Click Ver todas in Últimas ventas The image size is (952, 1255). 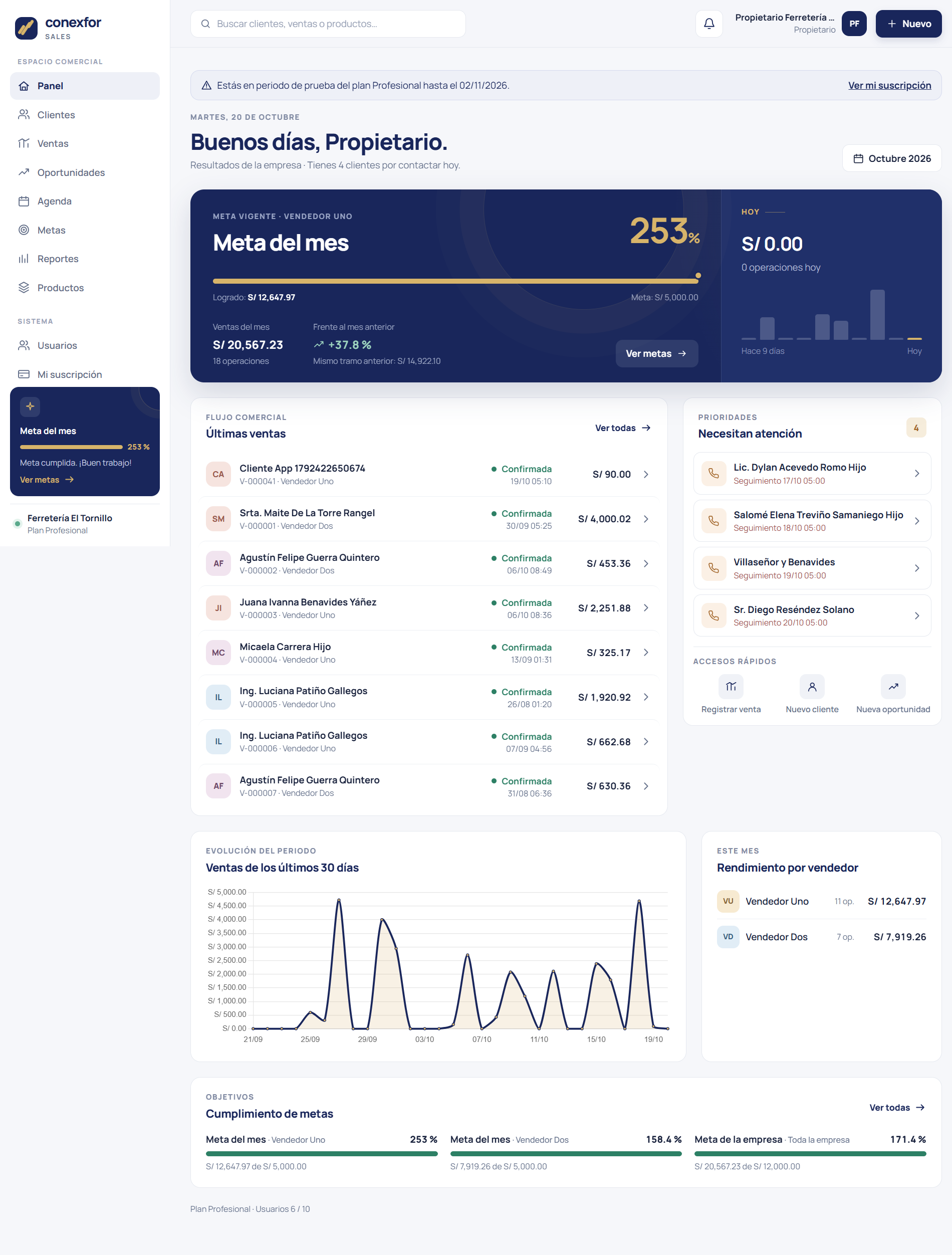(622, 428)
